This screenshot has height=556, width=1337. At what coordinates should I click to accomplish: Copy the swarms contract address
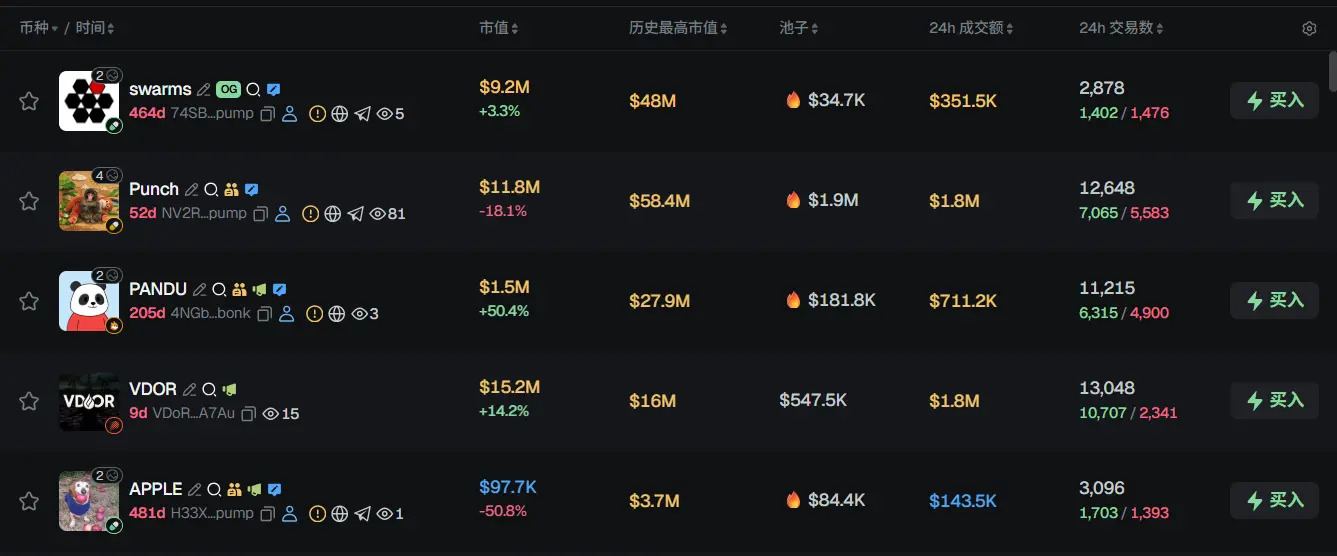267,114
